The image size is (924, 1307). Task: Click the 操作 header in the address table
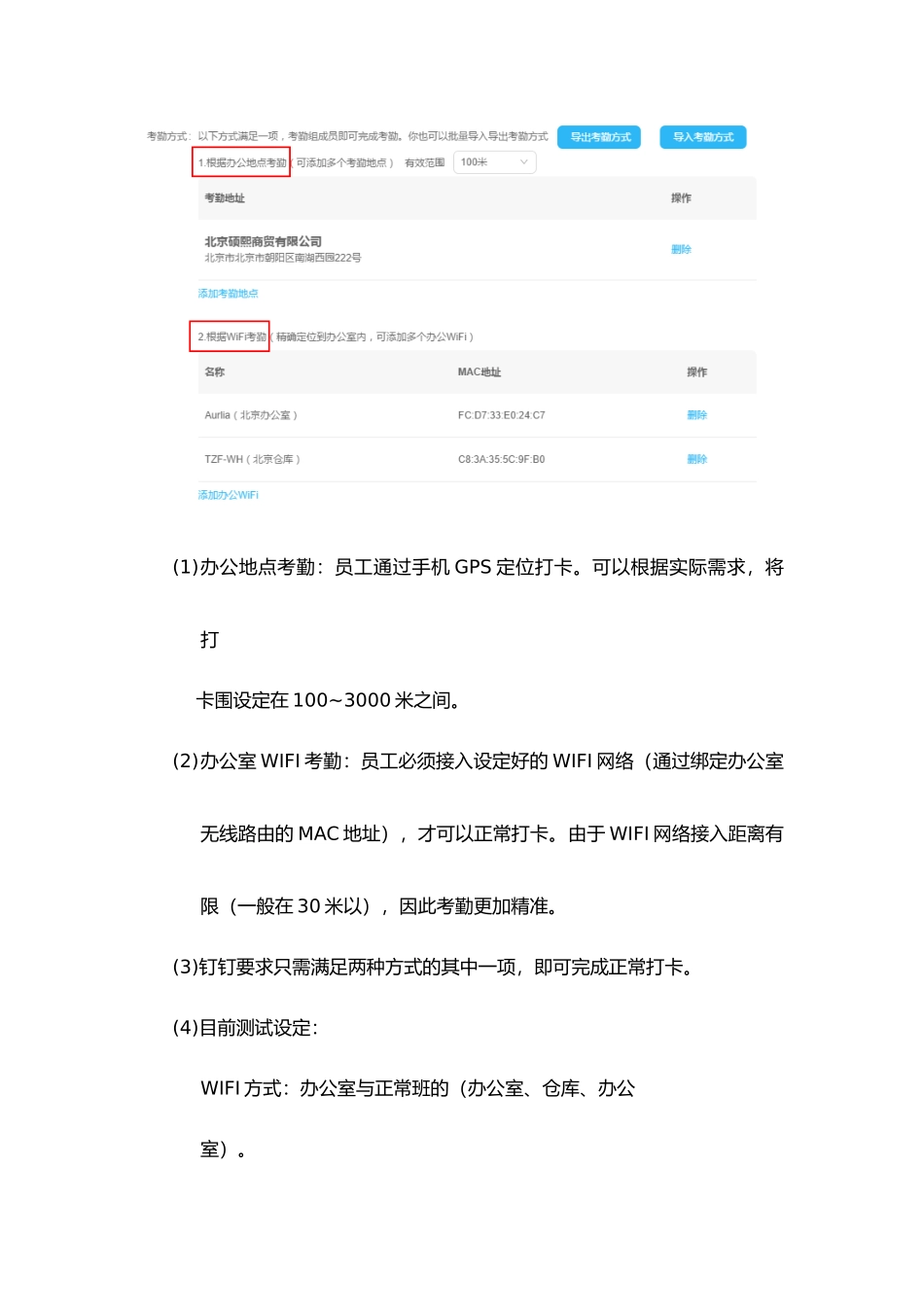tap(681, 198)
